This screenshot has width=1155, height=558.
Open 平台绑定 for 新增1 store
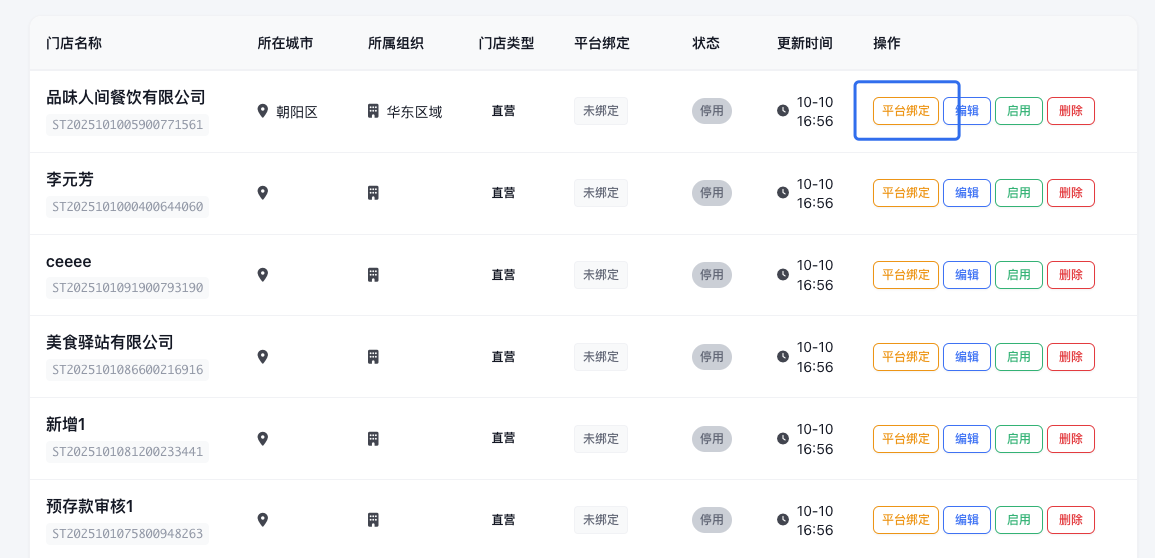(906, 439)
